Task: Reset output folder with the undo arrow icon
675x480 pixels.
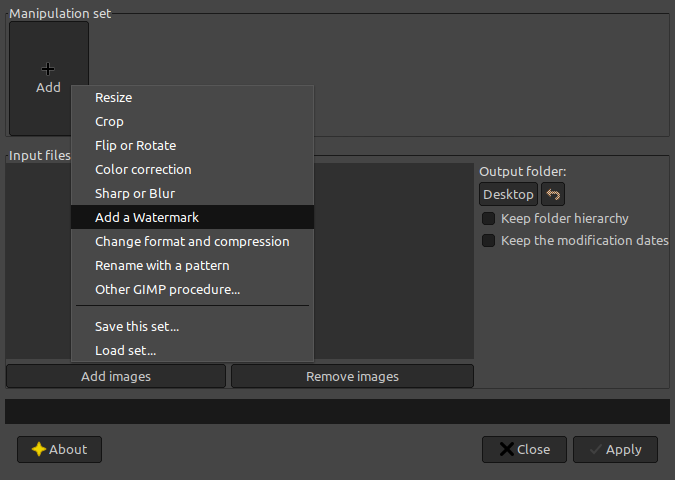Action: tap(553, 194)
